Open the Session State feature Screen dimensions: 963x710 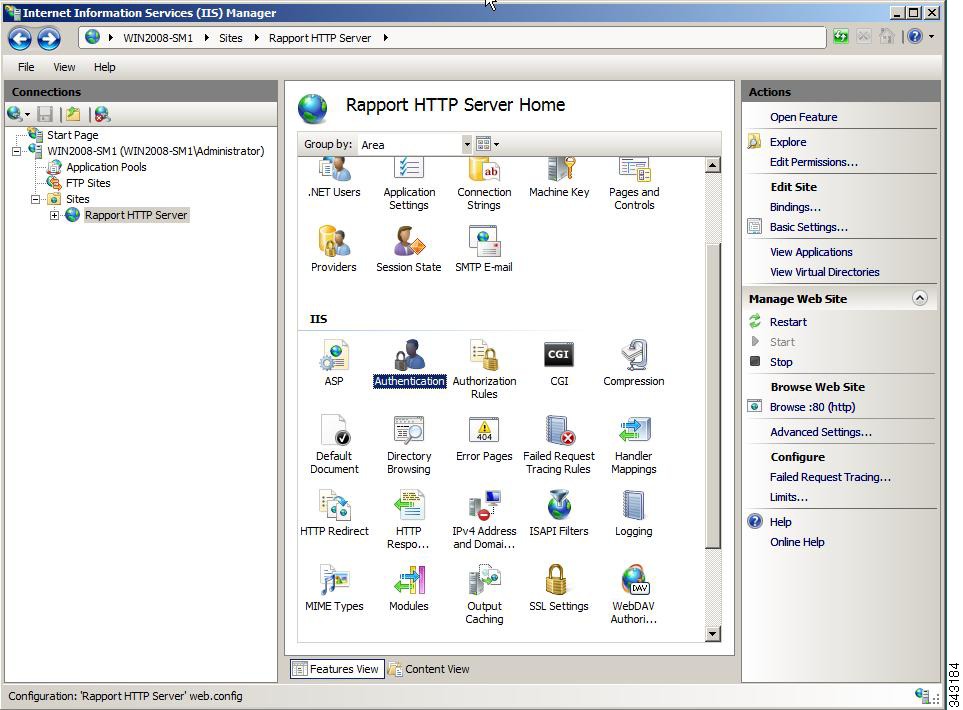(x=408, y=249)
